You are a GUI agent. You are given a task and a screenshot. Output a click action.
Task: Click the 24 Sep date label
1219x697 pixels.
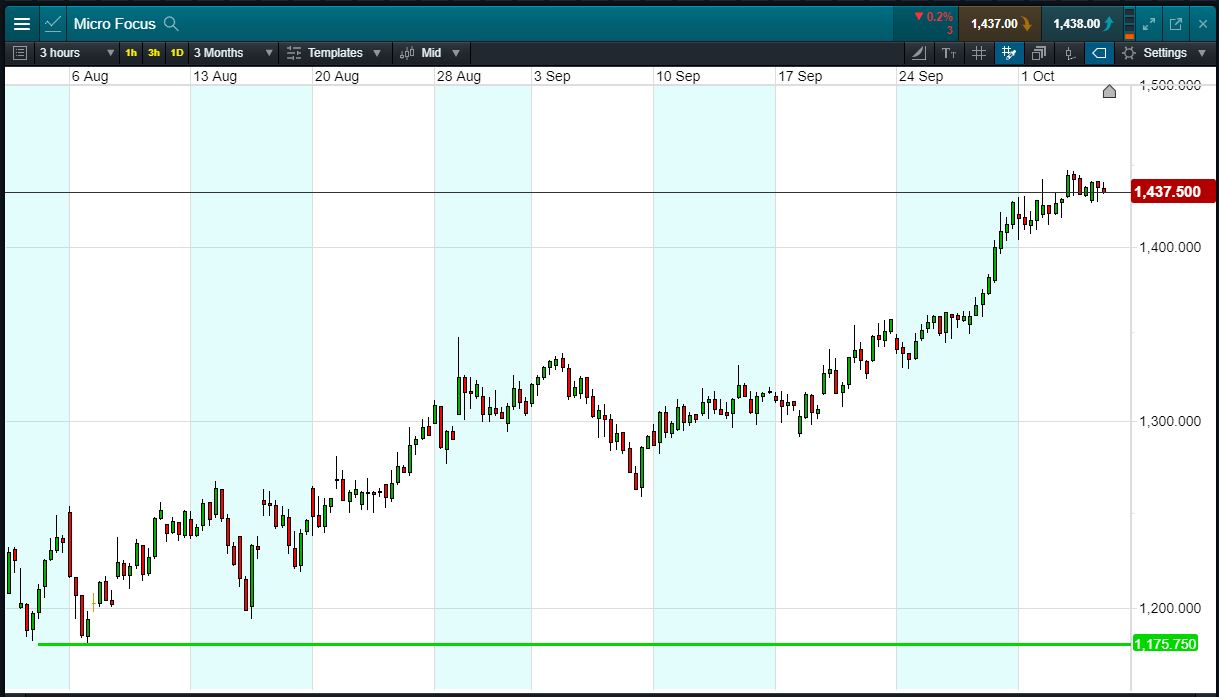coord(921,76)
